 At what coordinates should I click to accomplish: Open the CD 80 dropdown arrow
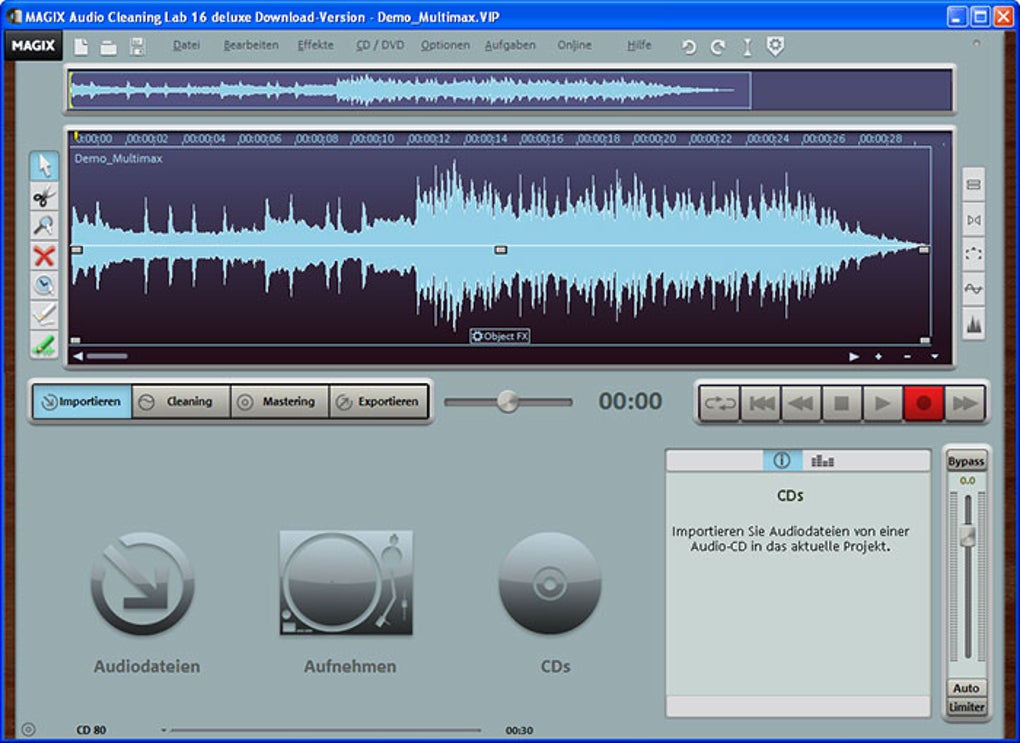pyautogui.click(x=163, y=730)
